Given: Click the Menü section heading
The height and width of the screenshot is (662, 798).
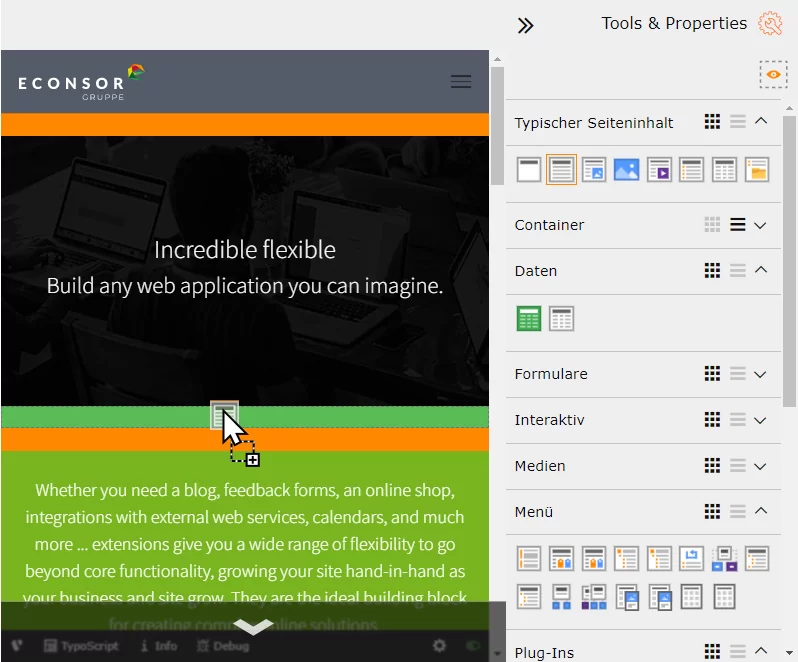Looking at the screenshot, I should pyautogui.click(x=533, y=511).
